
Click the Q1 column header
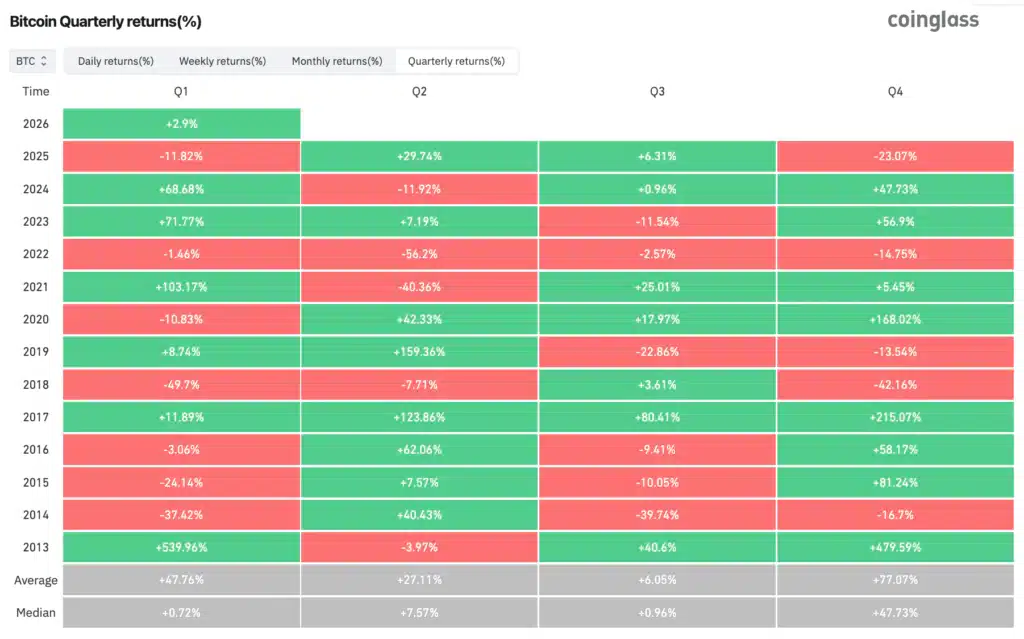181,91
